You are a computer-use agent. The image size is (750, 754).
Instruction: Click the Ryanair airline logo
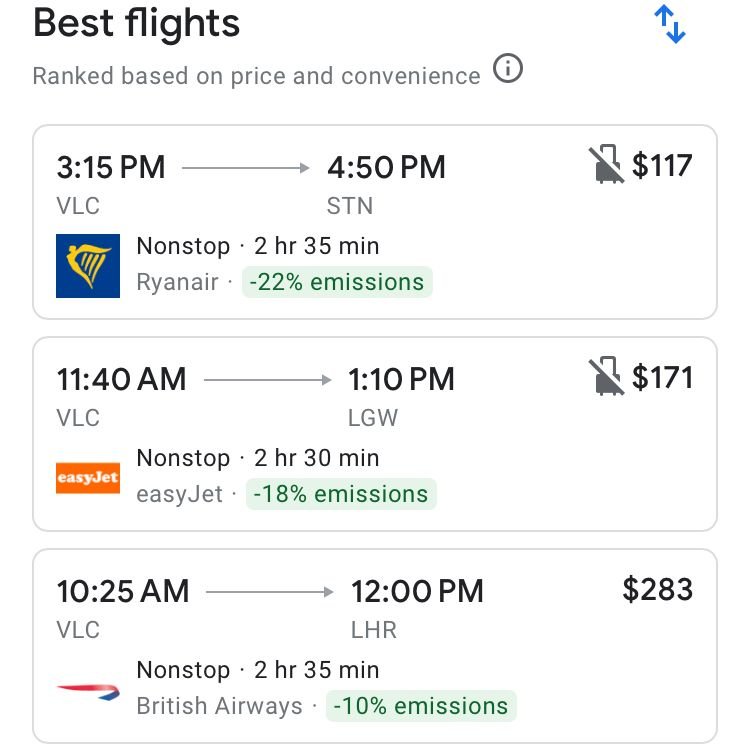coord(88,265)
